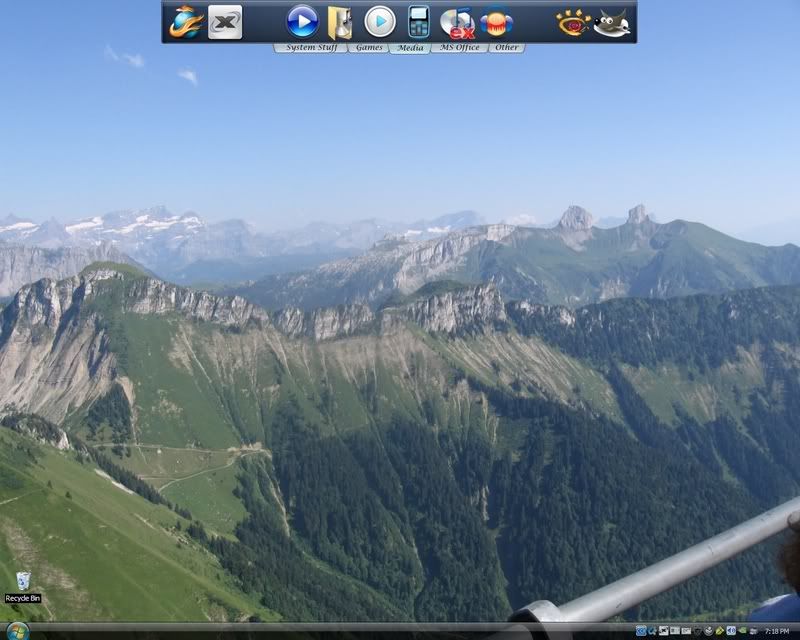Launch the white round player with blue play arrow
This screenshot has width=800, height=640.
(x=380, y=22)
